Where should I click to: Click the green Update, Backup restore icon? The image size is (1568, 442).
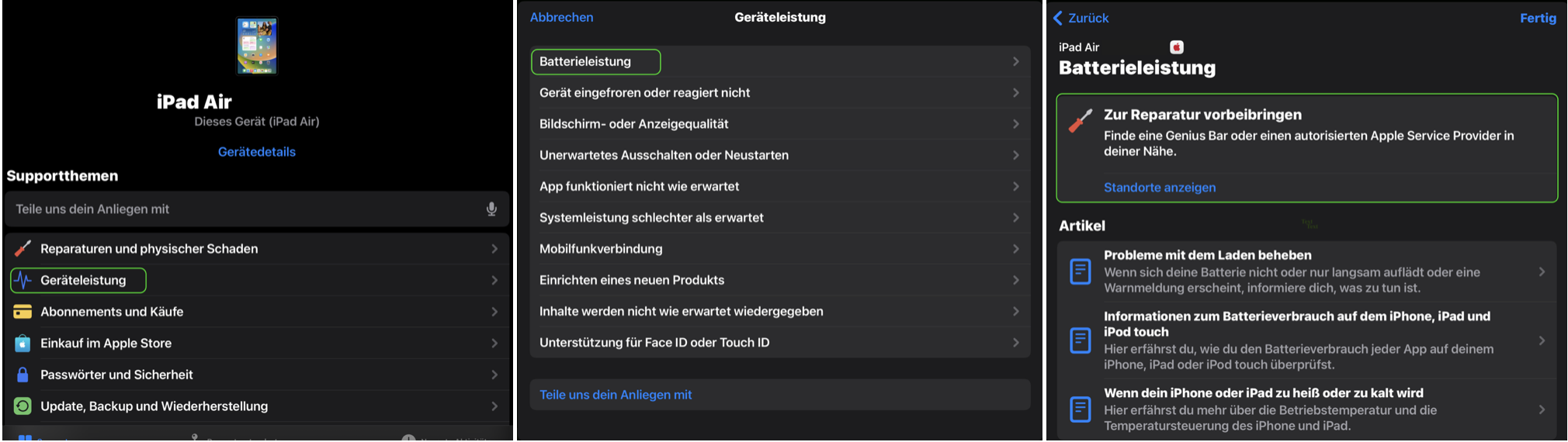click(23, 406)
